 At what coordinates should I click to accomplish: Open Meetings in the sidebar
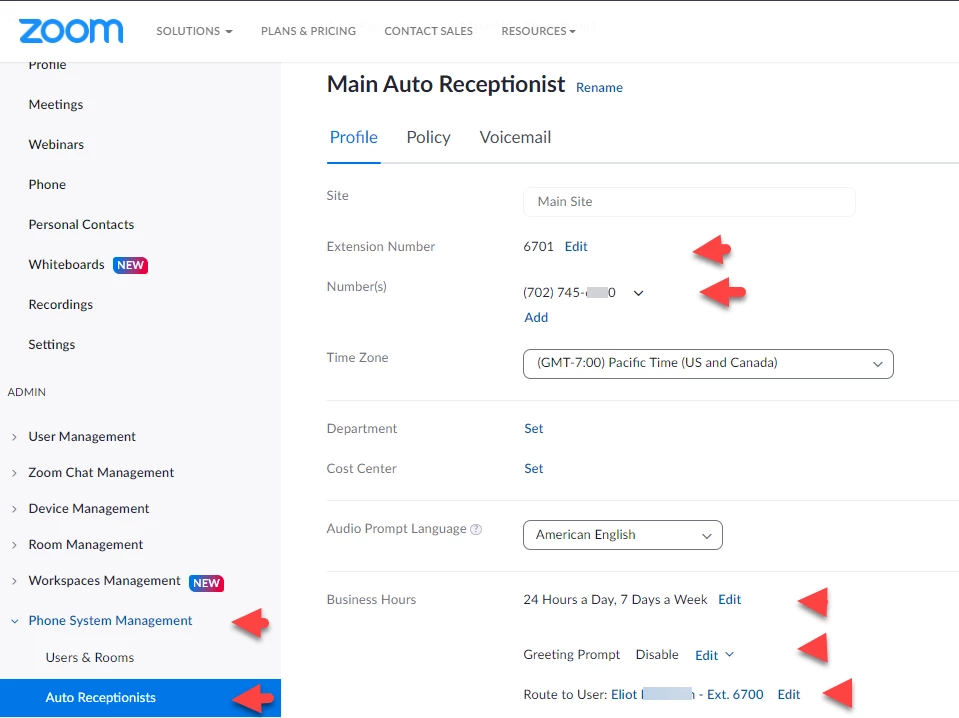pyautogui.click(x=56, y=105)
